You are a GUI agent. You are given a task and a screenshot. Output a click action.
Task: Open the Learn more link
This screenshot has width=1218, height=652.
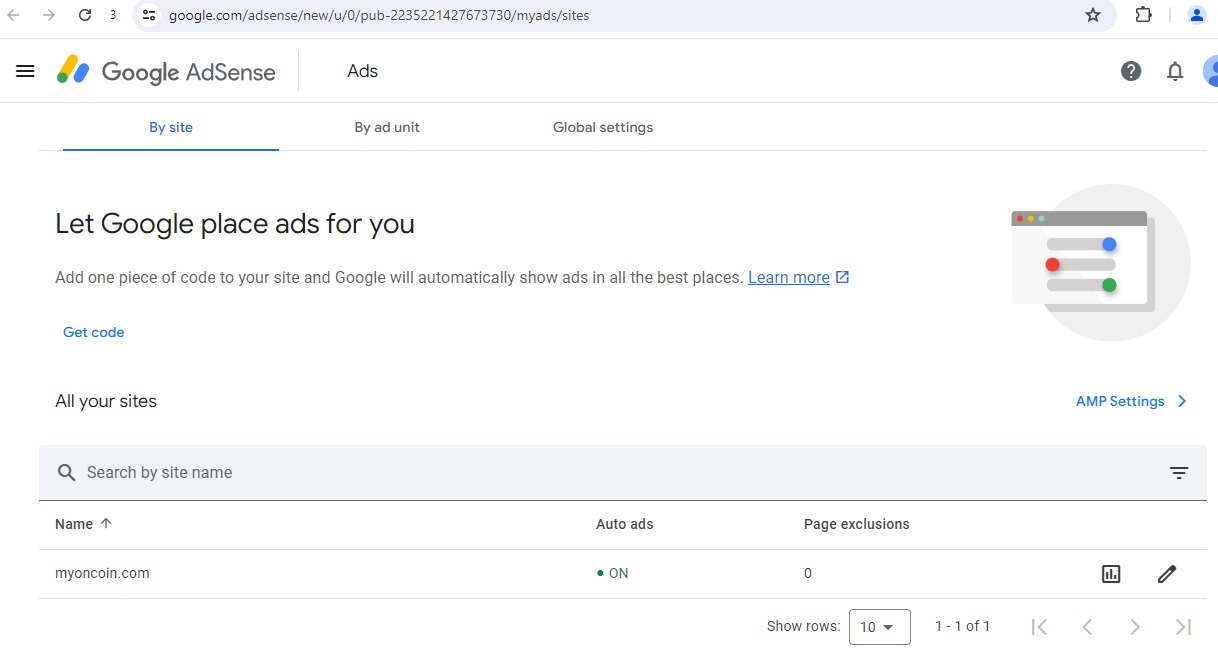click(789, 277)
